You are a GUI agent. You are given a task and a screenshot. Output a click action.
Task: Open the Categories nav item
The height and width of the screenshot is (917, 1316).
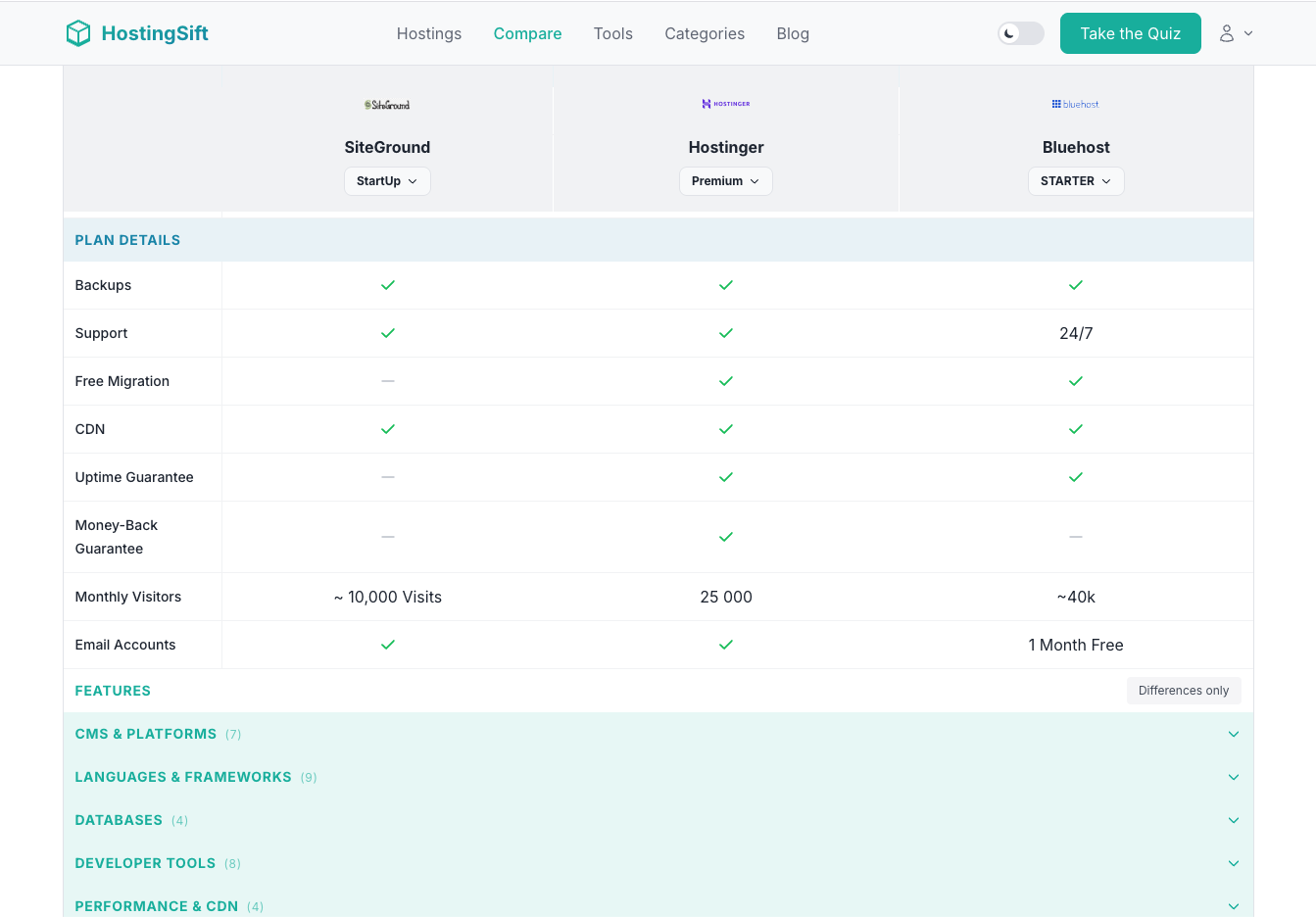point(705,33)
